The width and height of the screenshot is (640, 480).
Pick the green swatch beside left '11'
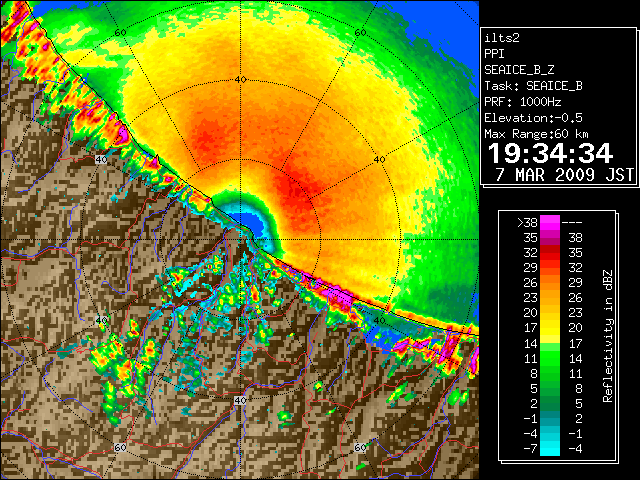(x=550, y=358)
